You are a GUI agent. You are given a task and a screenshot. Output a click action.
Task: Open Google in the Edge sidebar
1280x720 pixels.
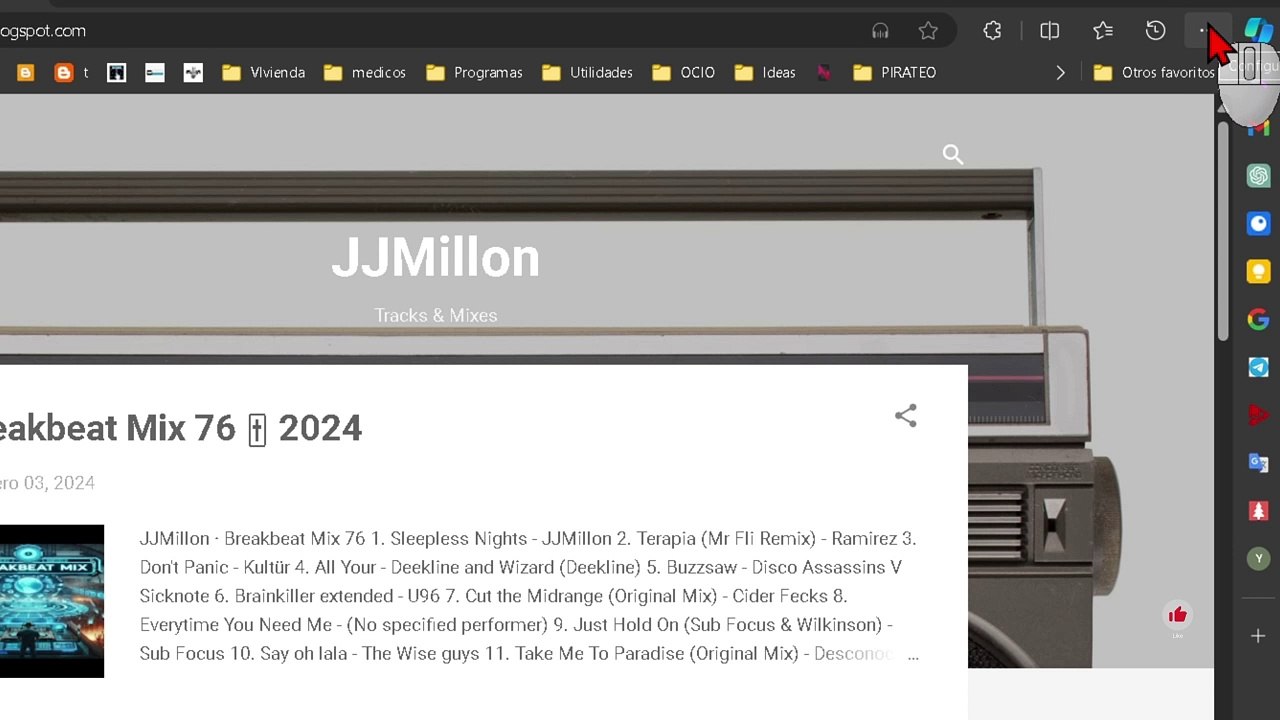(1259, 320)
